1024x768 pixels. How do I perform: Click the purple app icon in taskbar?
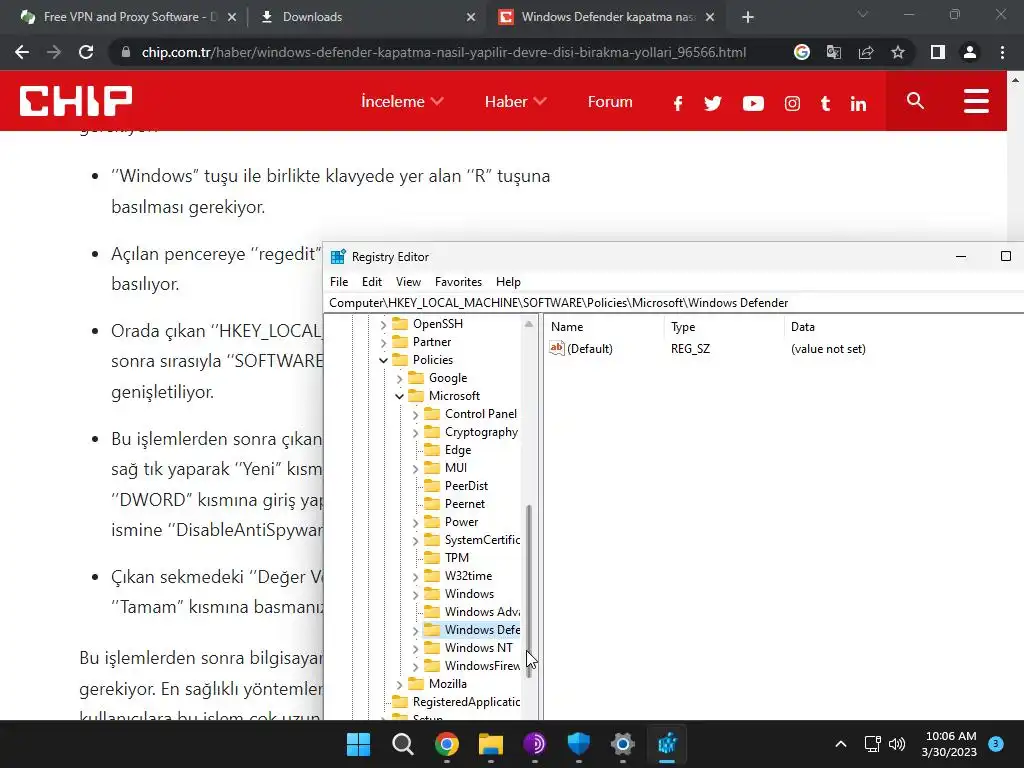pyautogui.click(x=535, y=744)
